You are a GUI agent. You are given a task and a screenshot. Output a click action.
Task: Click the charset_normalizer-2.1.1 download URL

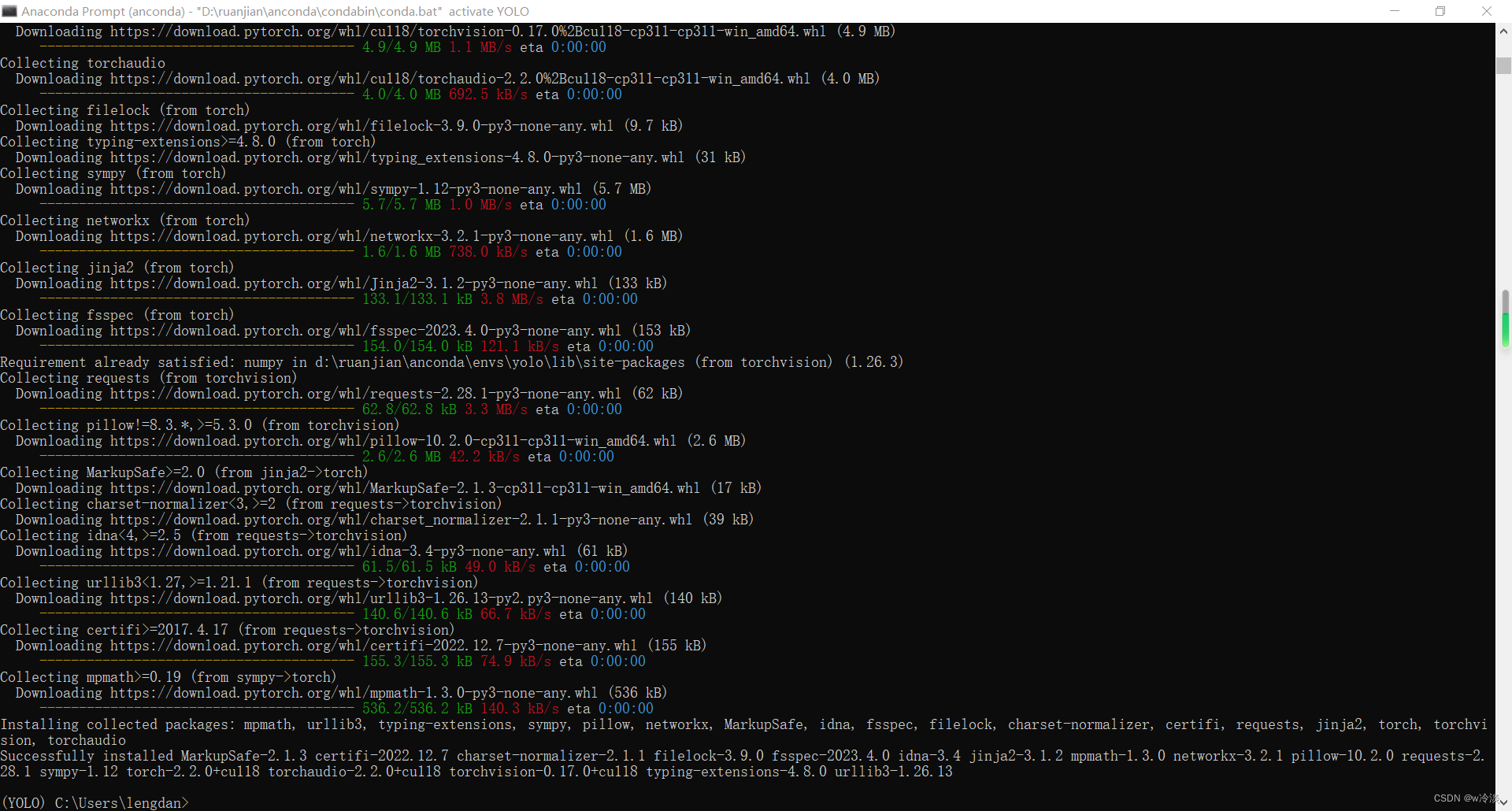pos(402,520)
